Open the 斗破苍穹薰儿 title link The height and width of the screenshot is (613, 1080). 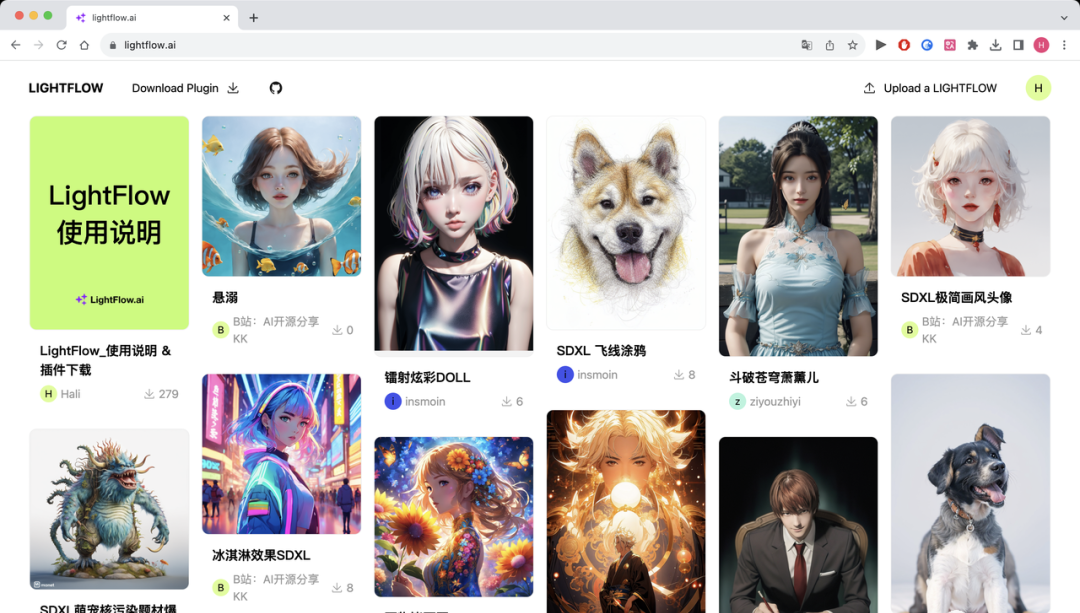[774, 377]
